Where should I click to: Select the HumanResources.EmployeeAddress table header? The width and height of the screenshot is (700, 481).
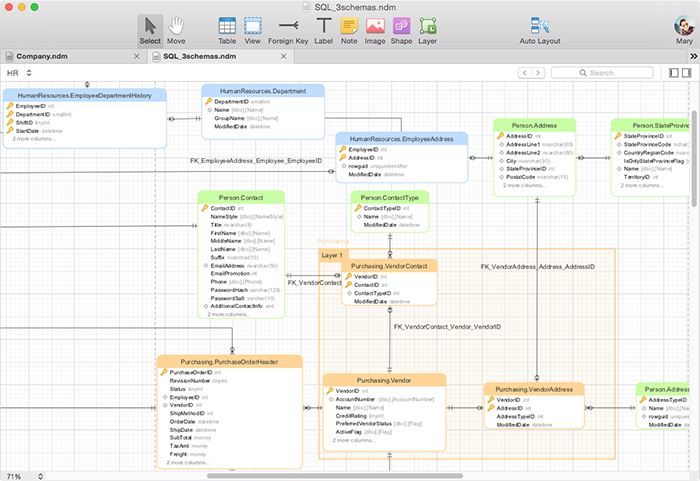[401, 139]
